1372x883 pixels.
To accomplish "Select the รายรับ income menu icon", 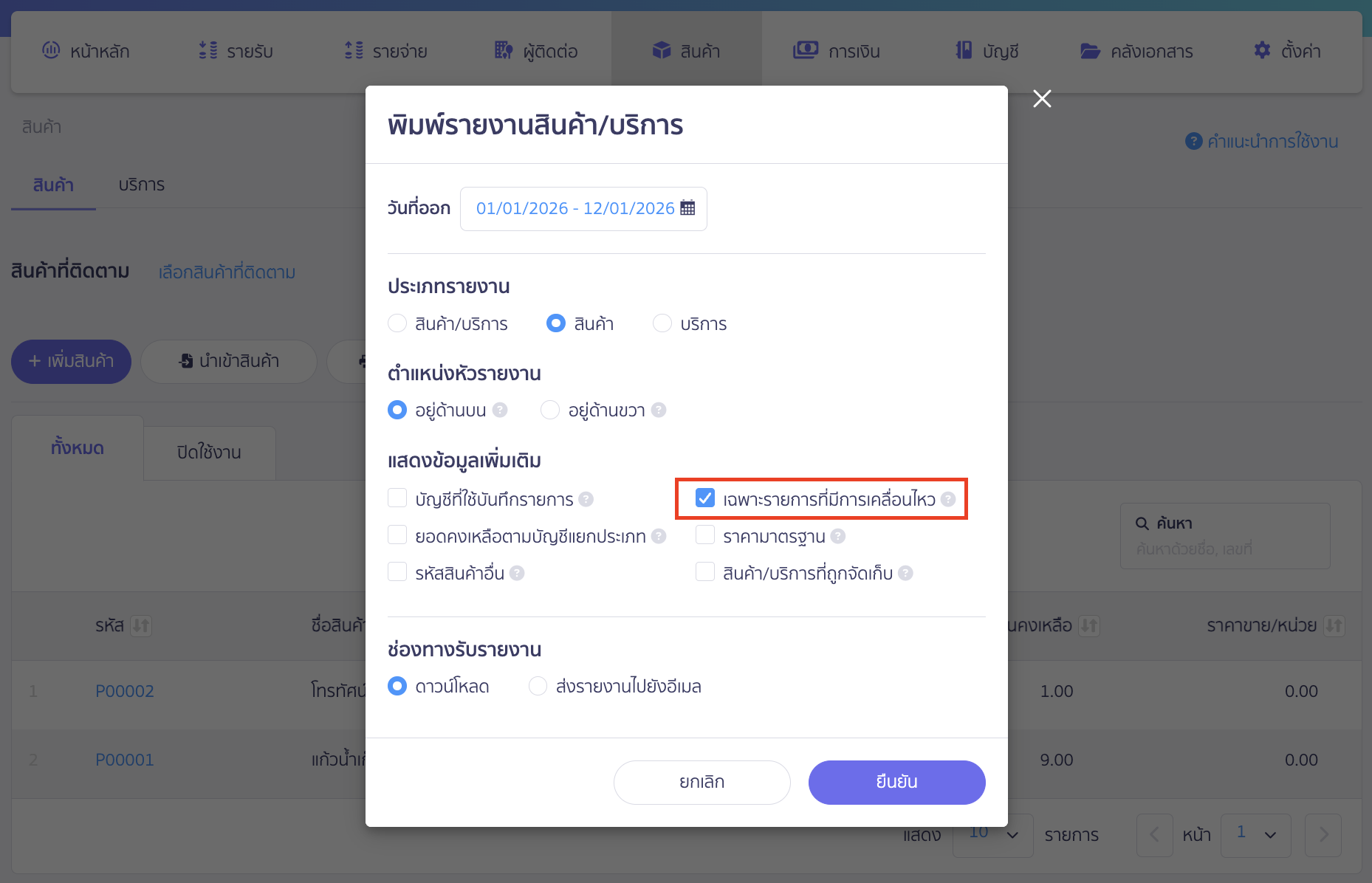I will (x=207, y=50).
